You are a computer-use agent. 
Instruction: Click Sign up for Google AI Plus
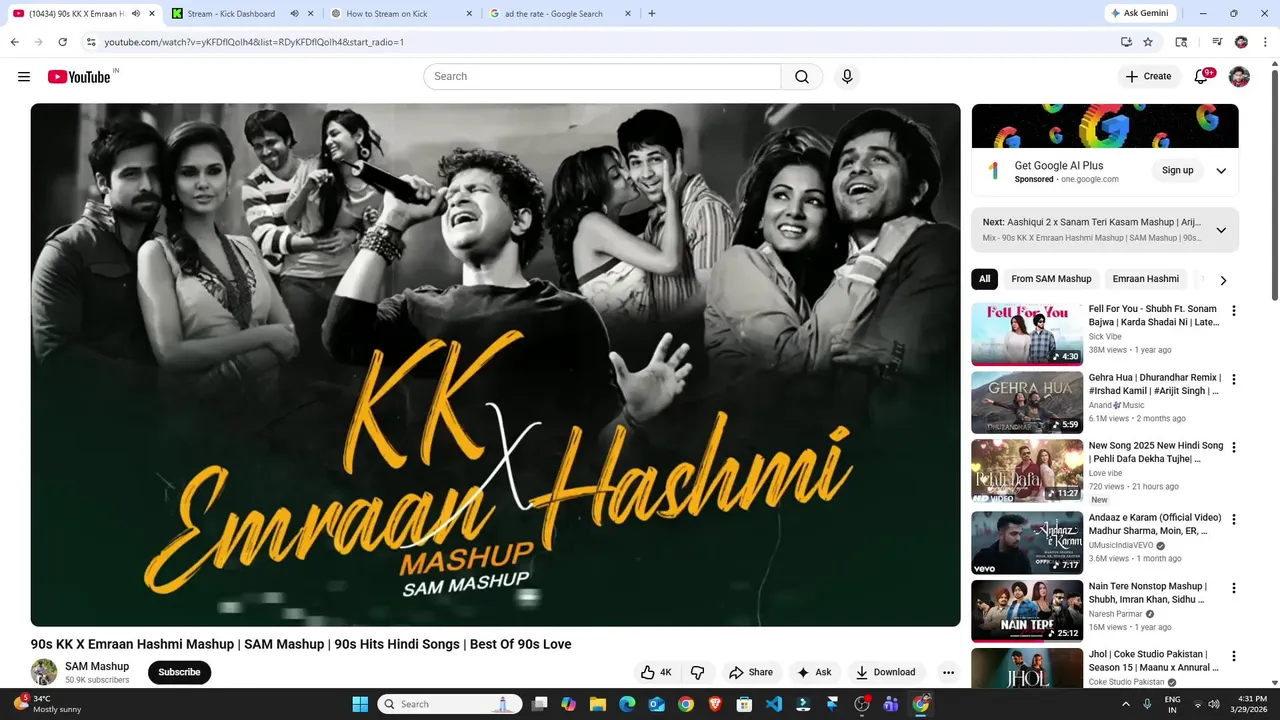tap(1178, 171)
